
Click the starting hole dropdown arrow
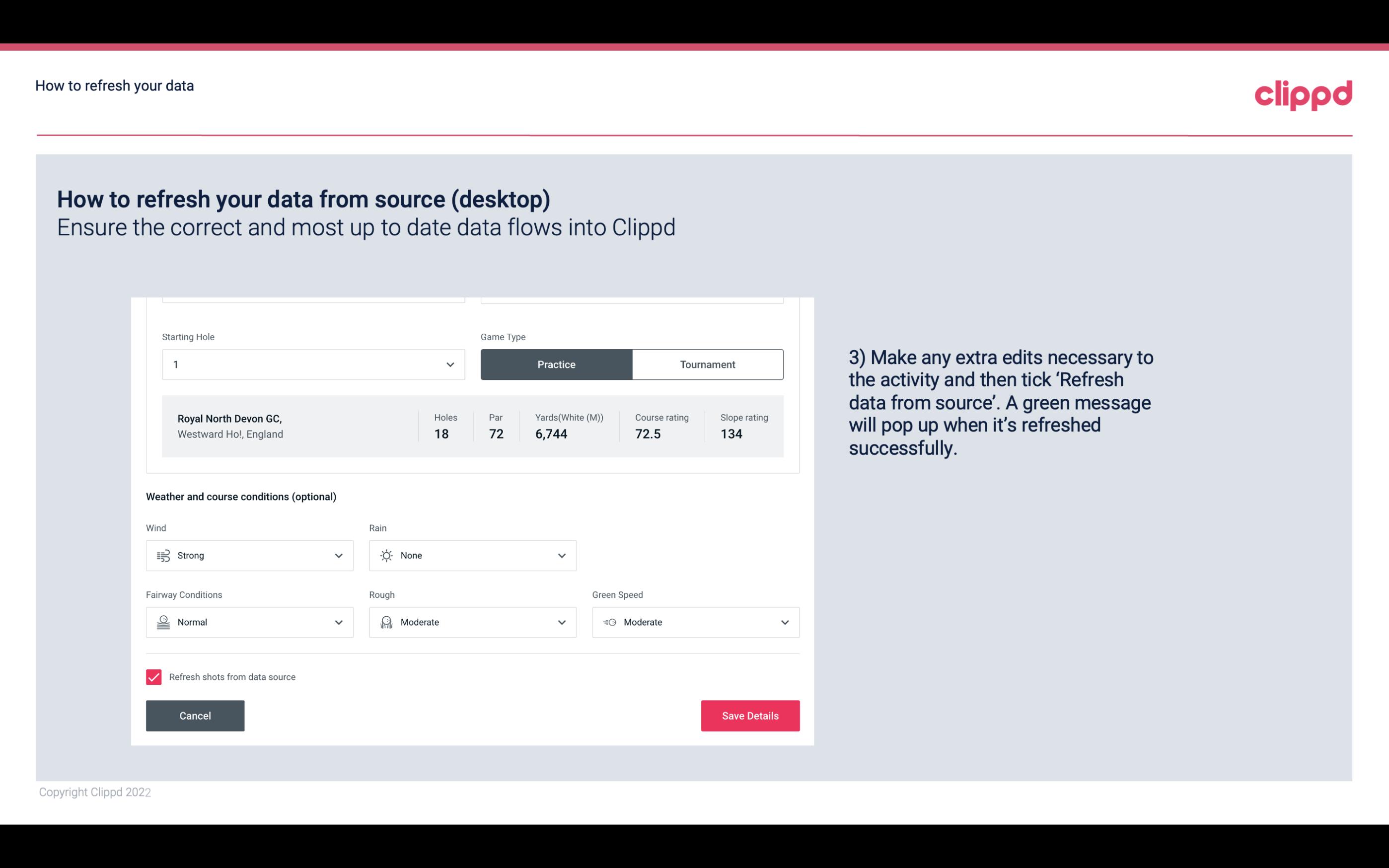point(449,364)
